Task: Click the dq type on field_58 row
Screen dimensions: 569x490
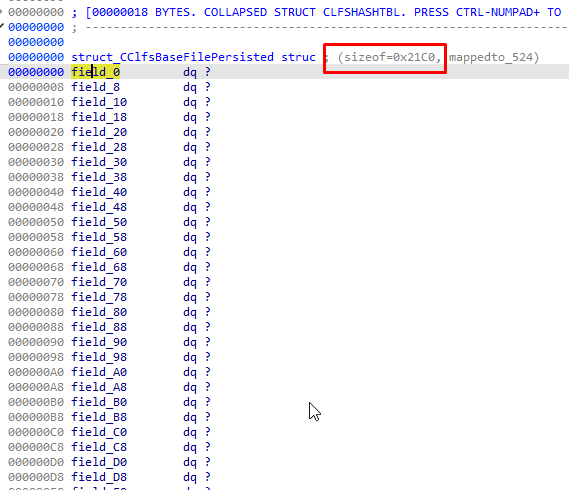Action: pyautogui.click(x=190, y=237)
